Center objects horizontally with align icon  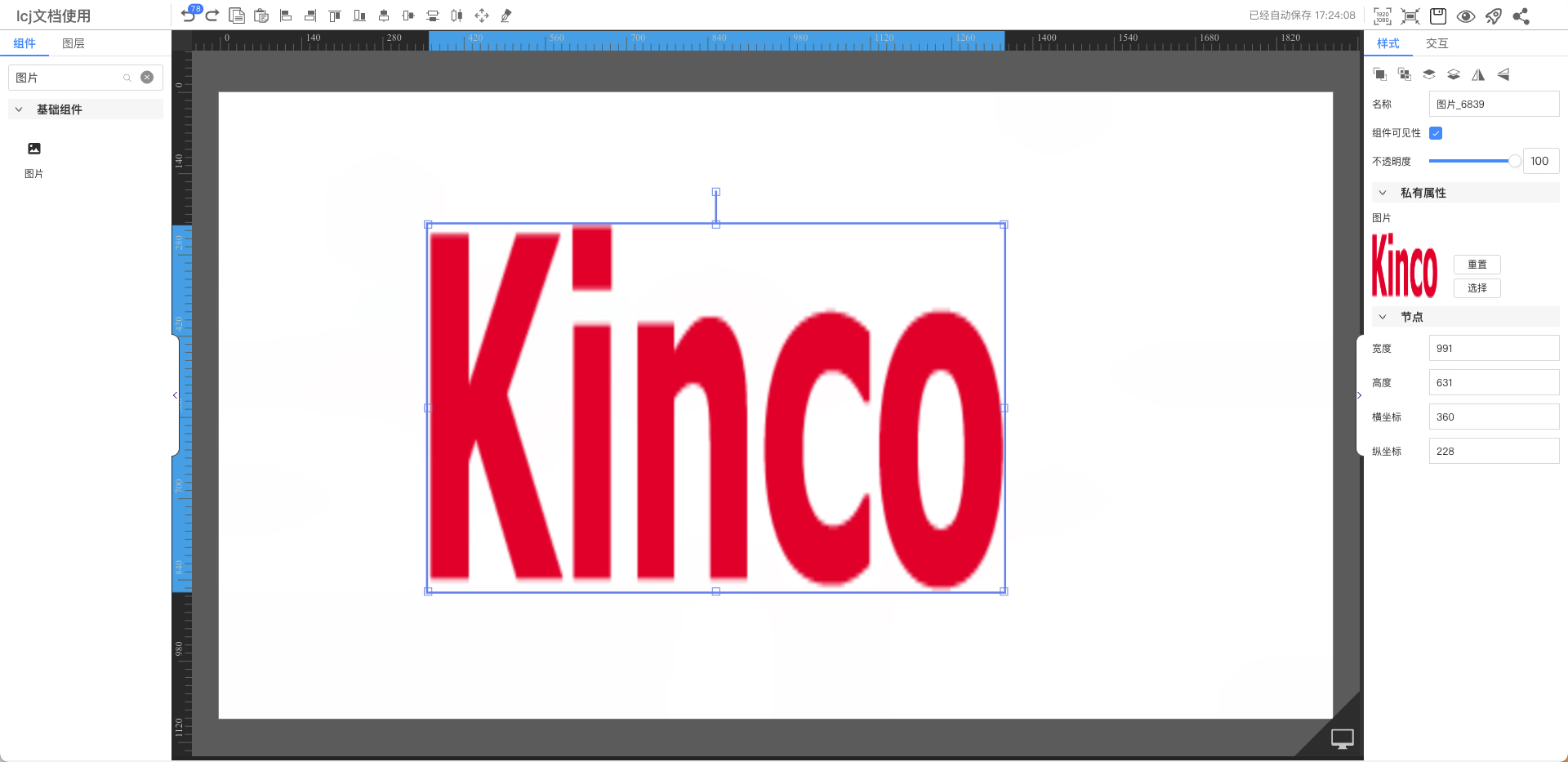(384, 16)
